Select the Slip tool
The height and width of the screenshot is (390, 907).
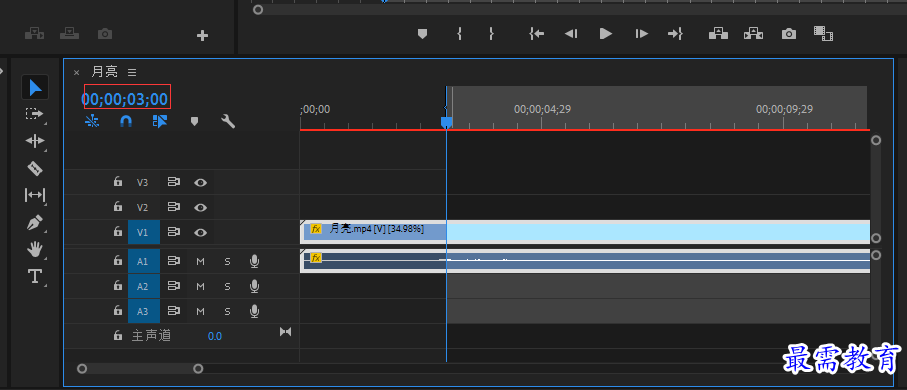point(35,195)
